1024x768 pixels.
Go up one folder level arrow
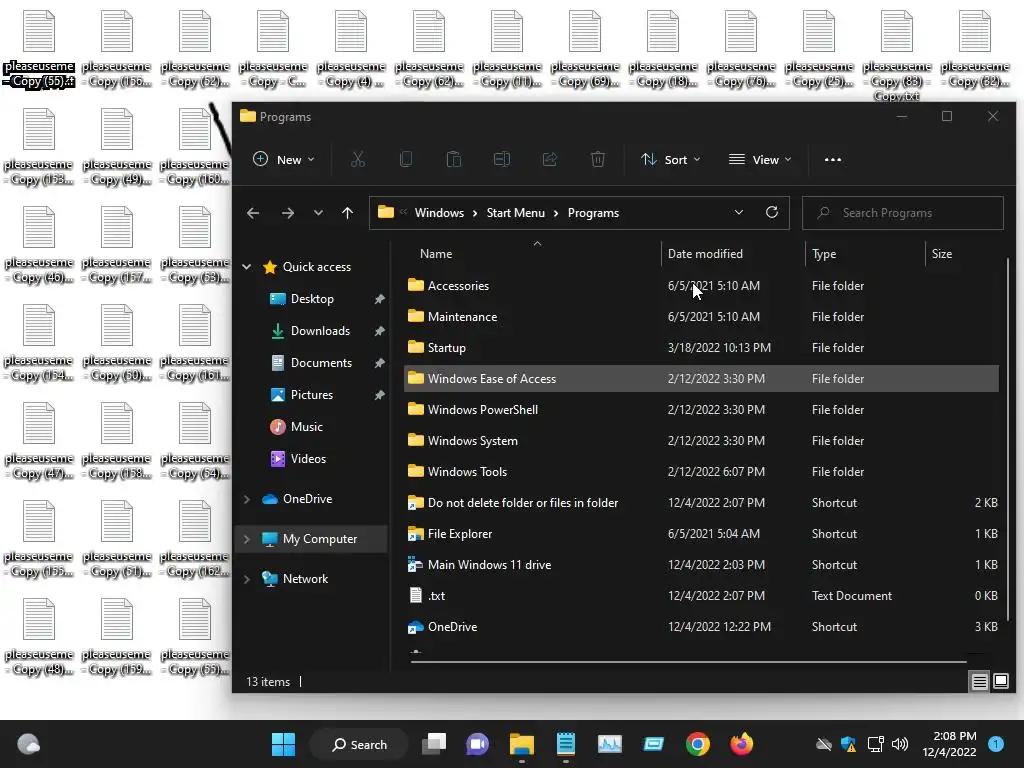click(347, 213)
